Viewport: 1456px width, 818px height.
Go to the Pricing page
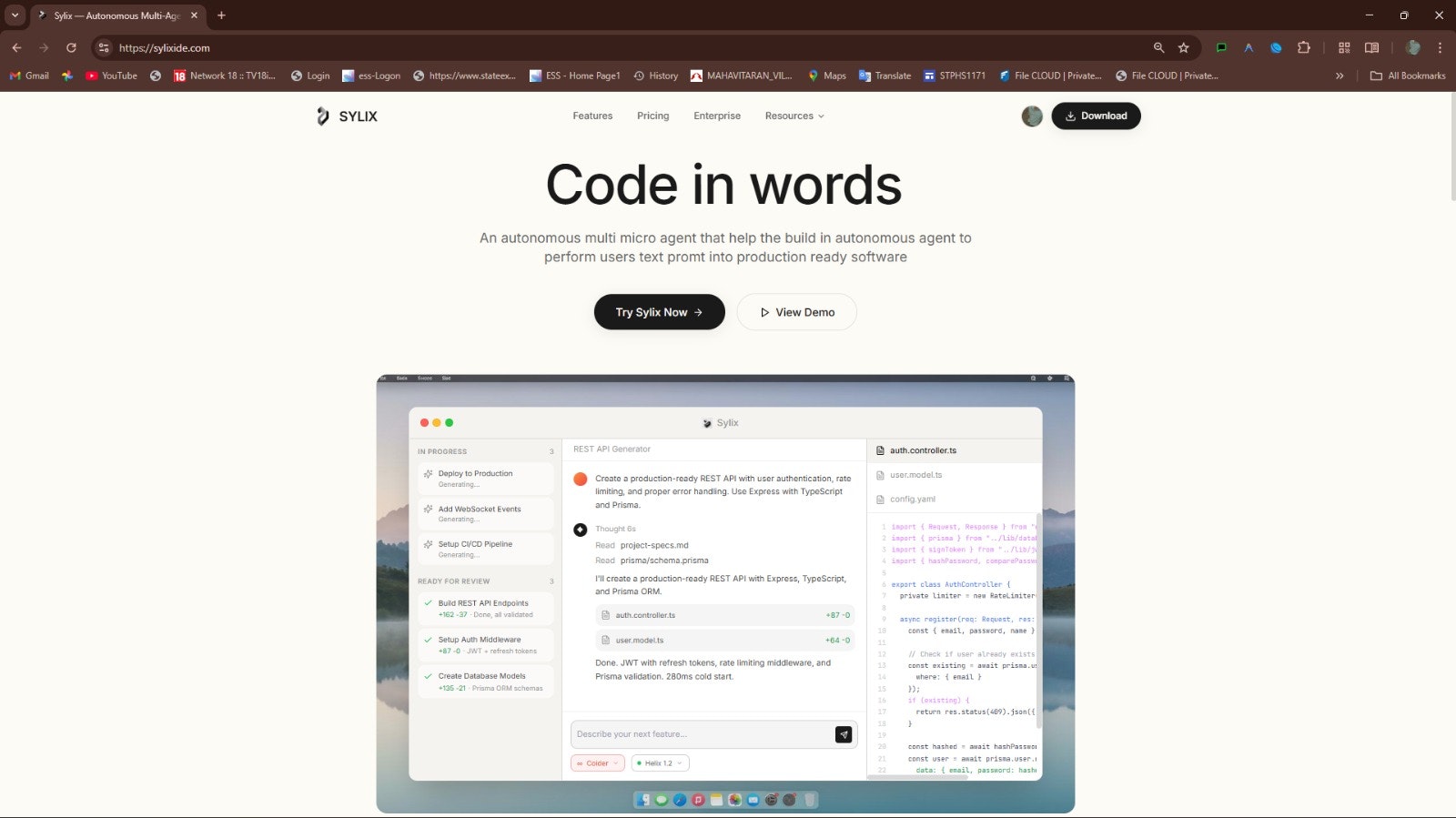pos(652,116)
